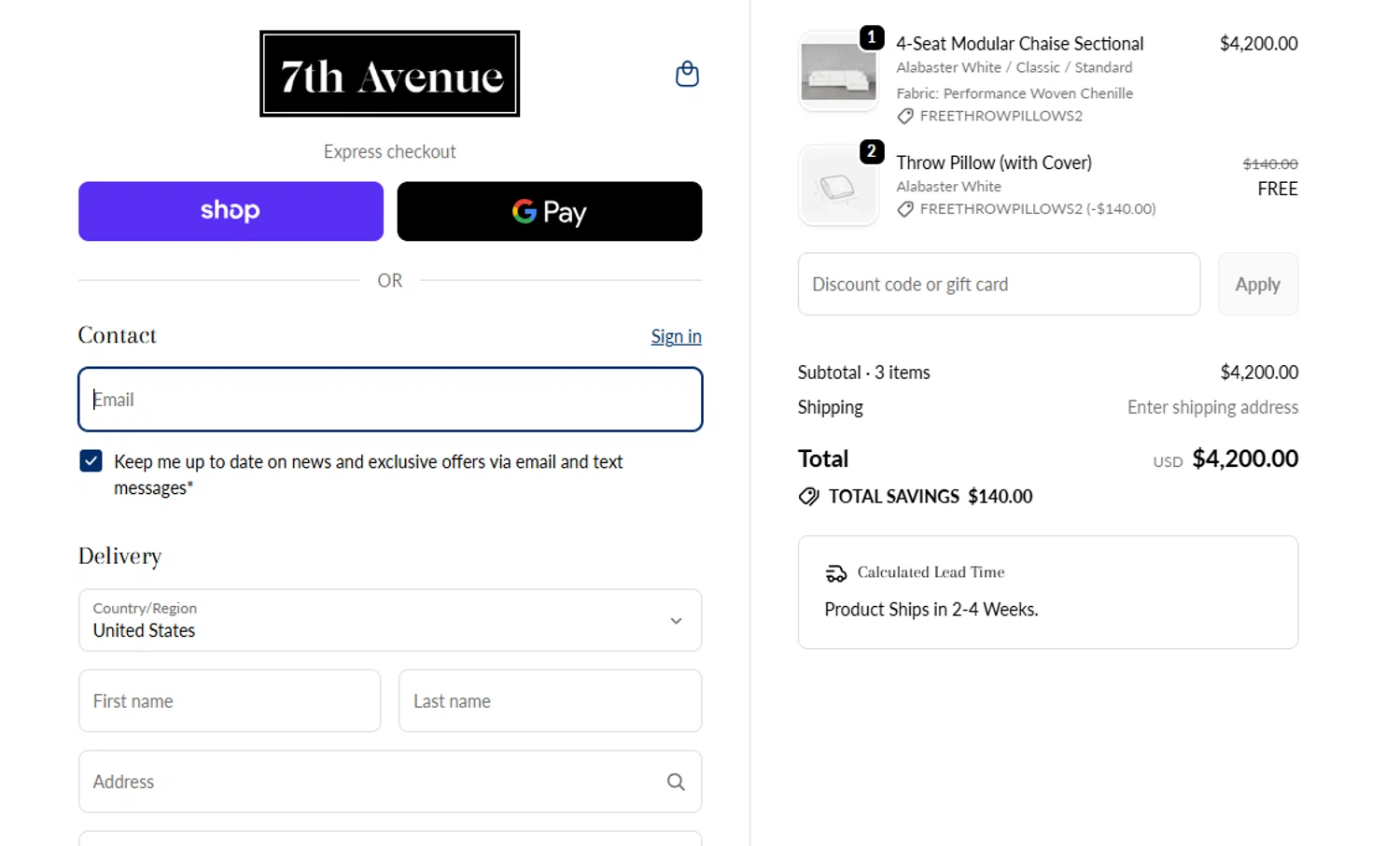
Task: Click the discount tag icon beside FREETHROWPILLOWS2 (-$140.00)
Action: coord(905,209)
